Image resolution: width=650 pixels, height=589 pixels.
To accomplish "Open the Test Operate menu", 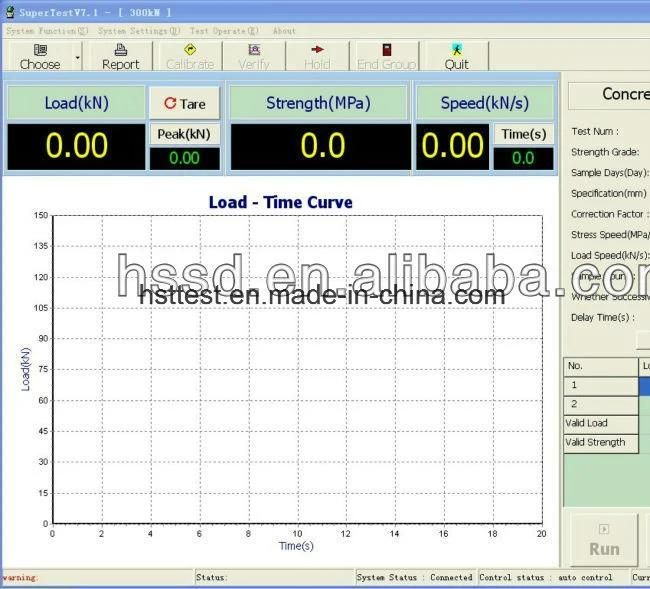I will click(x=224, y=31).
